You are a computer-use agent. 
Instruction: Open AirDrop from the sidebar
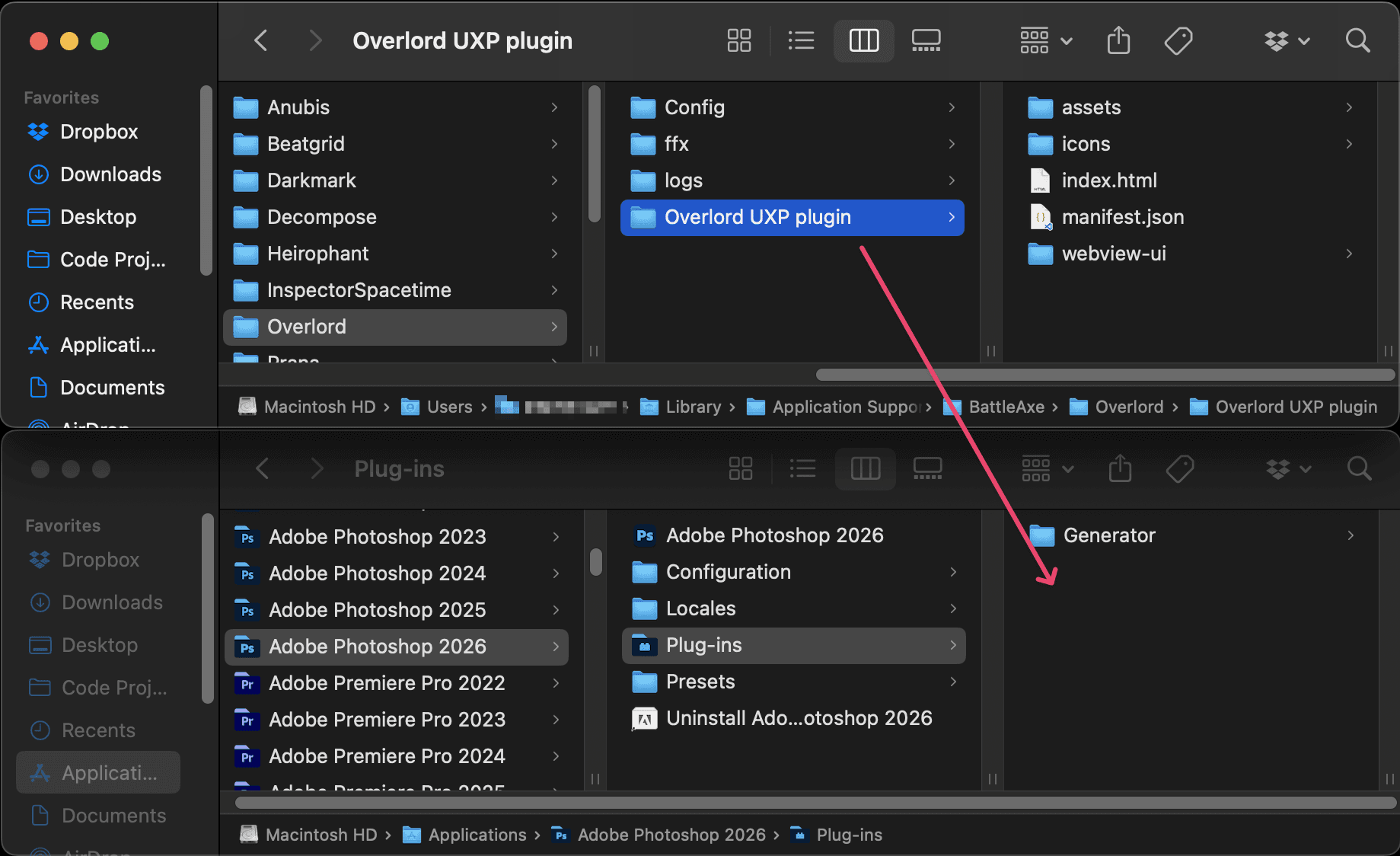point(97,423)
